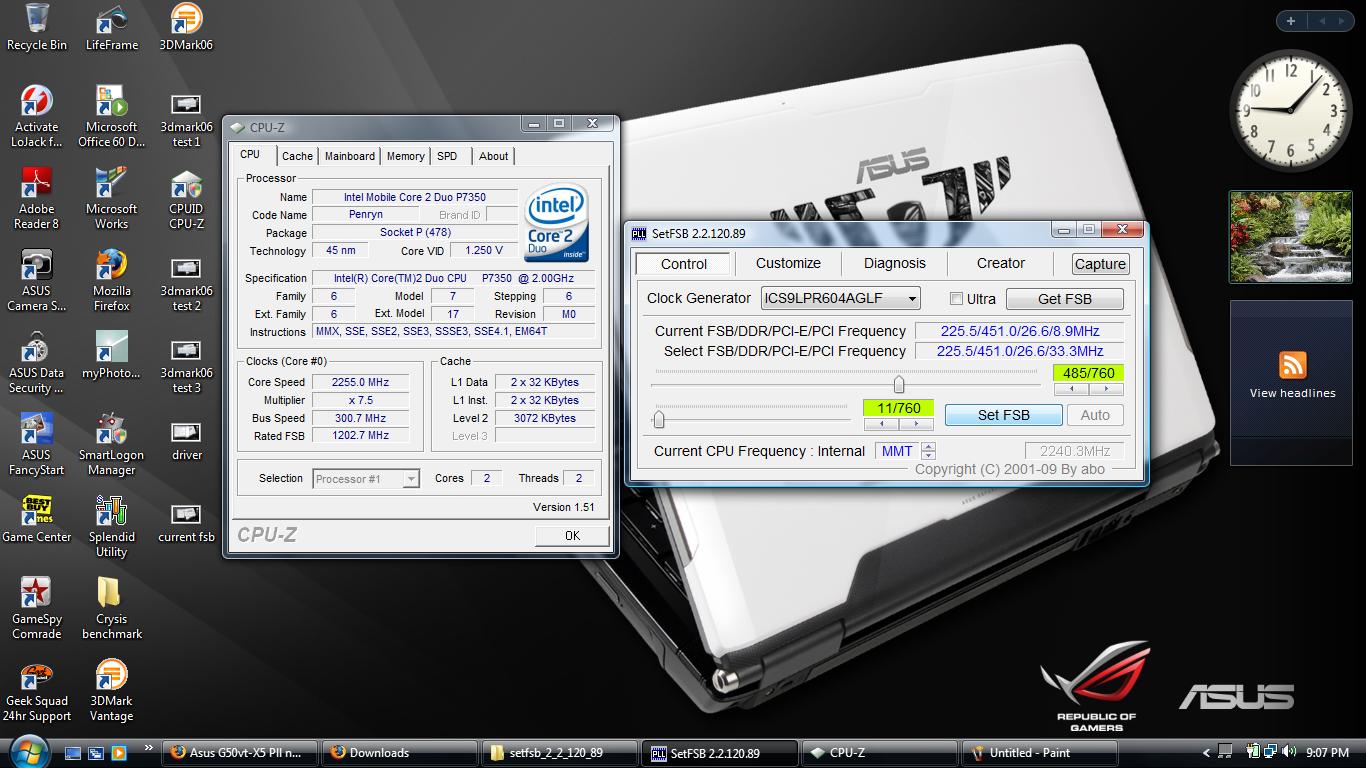This screenshot has height=768, width=1366.
Task: Launch Mozilla Firefox from the desktop
Action: [x=112, y=281]
